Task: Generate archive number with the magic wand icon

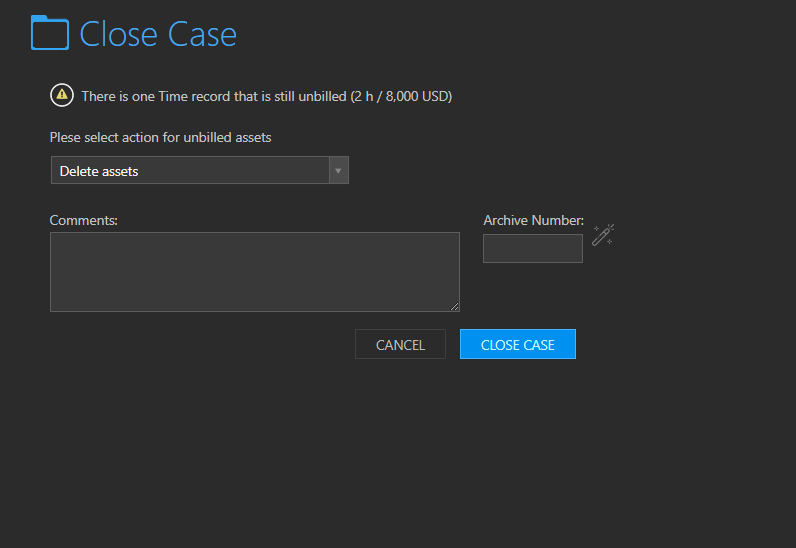Action: point(603,235)
